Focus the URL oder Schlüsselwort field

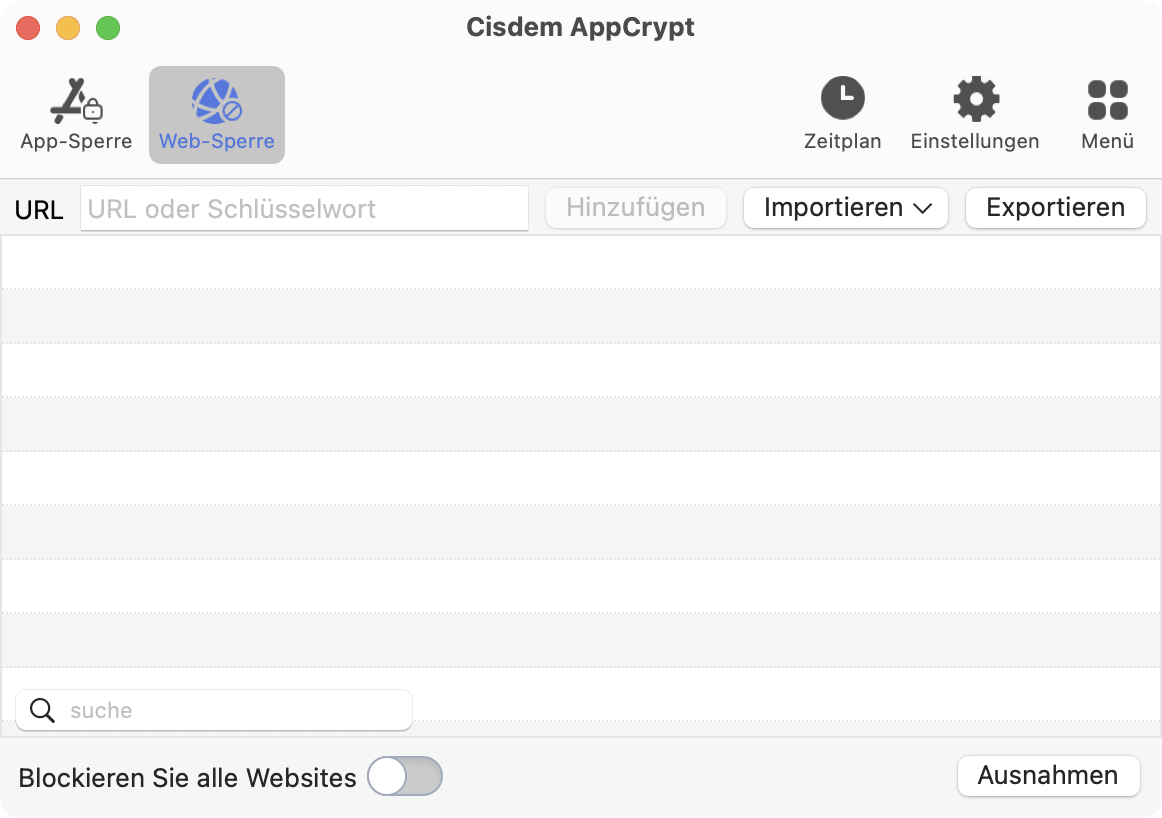point(305,208)
